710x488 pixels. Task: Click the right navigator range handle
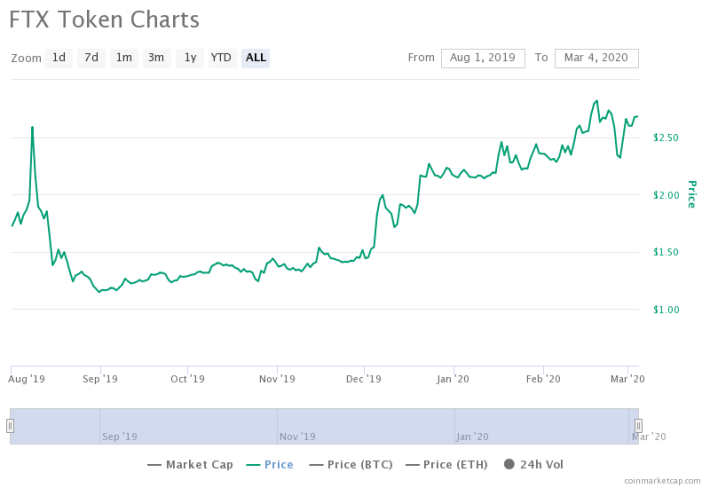[x=638, y=426]
